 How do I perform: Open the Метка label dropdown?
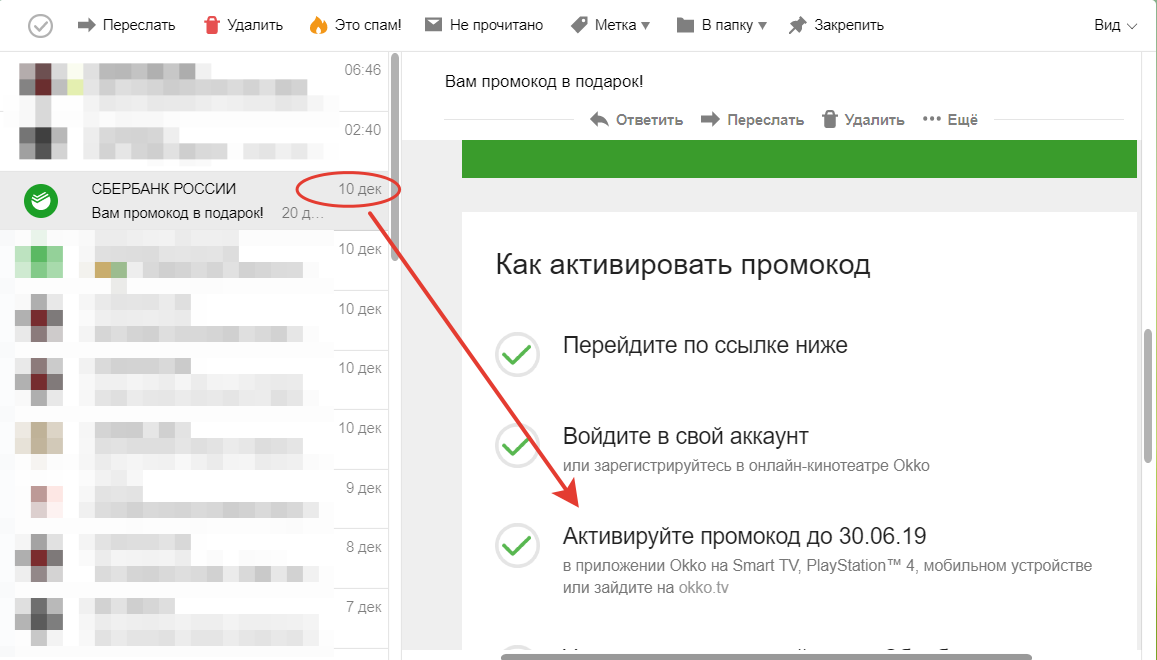(x=610, y=25)
